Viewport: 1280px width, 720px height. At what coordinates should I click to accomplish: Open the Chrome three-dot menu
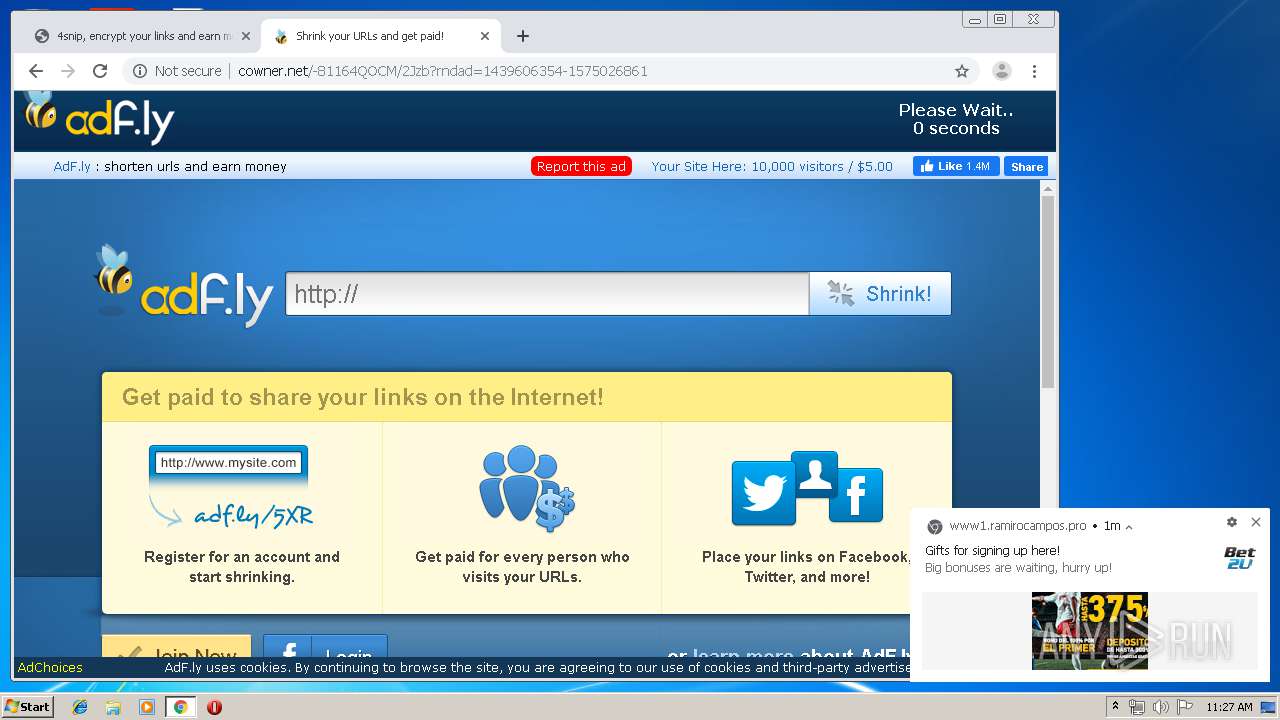pyautogui.click(x=1035, y=71)
